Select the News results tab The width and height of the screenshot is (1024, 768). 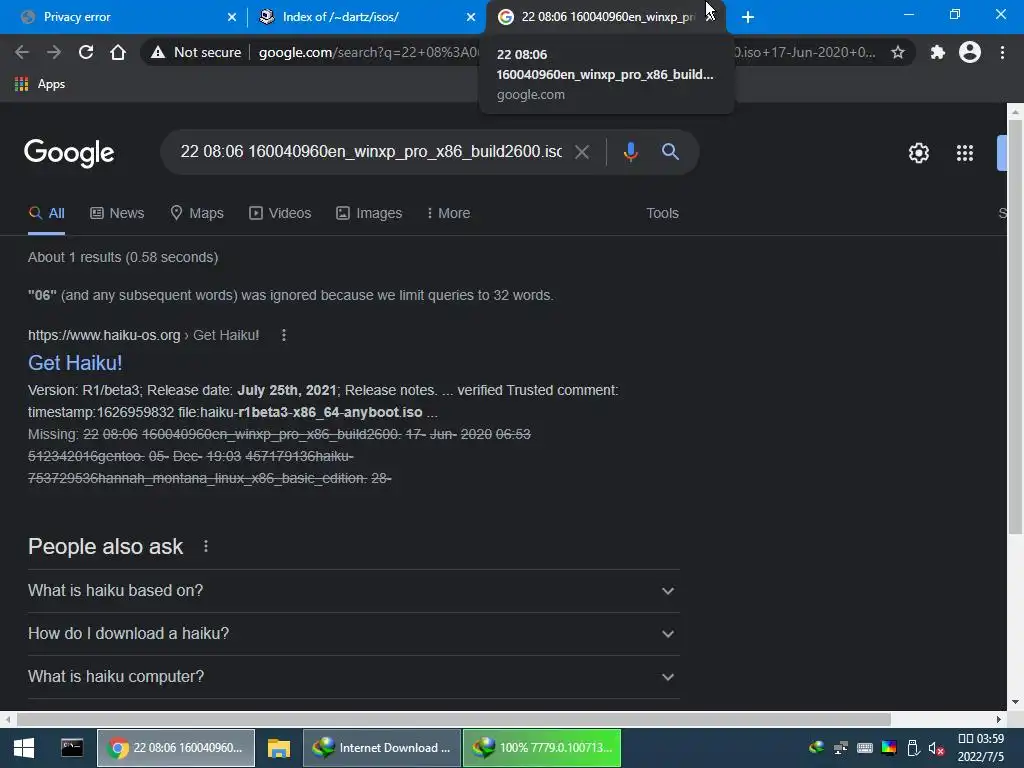point(117,213)
